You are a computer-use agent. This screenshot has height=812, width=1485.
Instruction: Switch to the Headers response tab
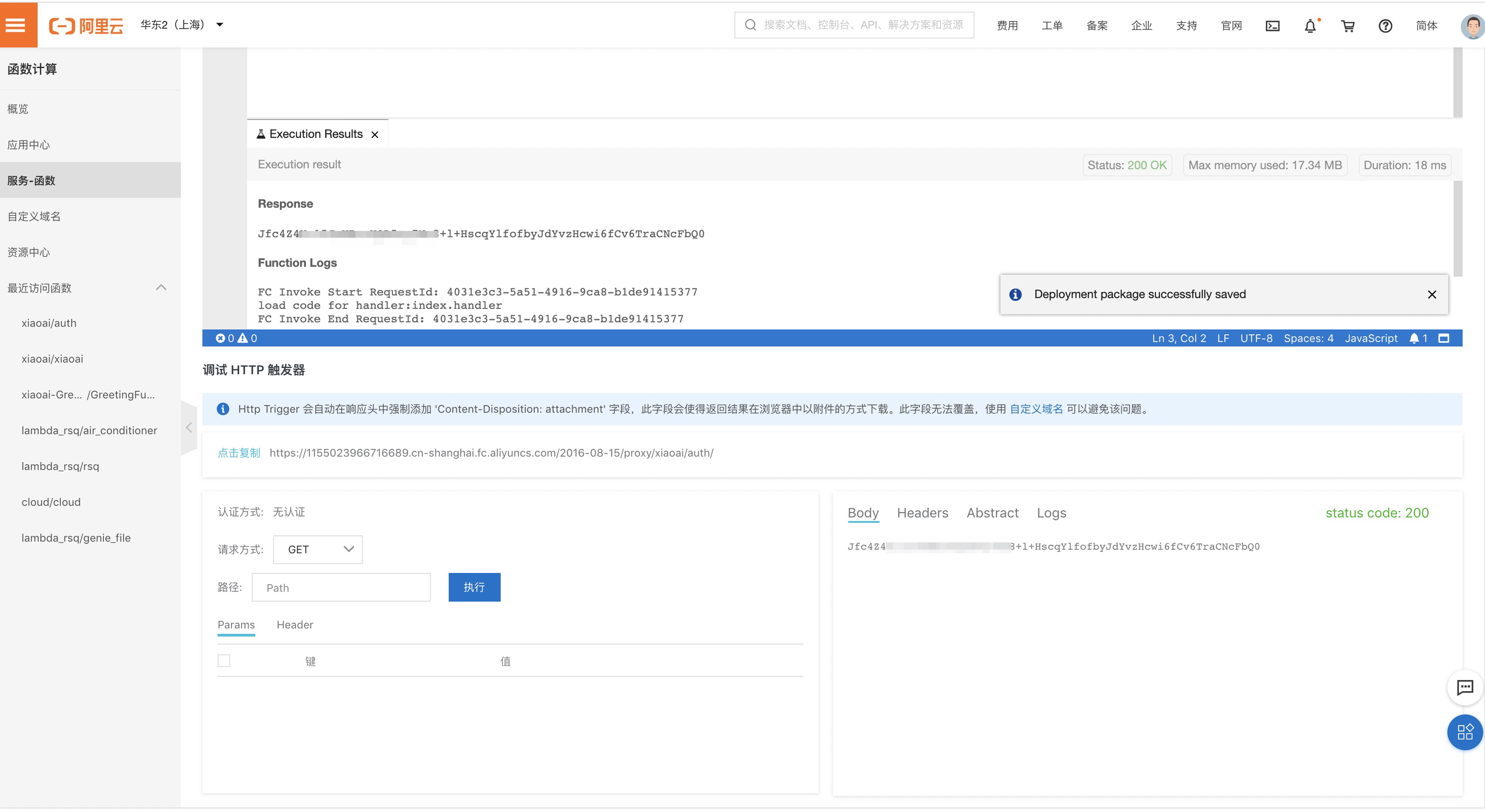pyautogui.click(x=922, y=513)
